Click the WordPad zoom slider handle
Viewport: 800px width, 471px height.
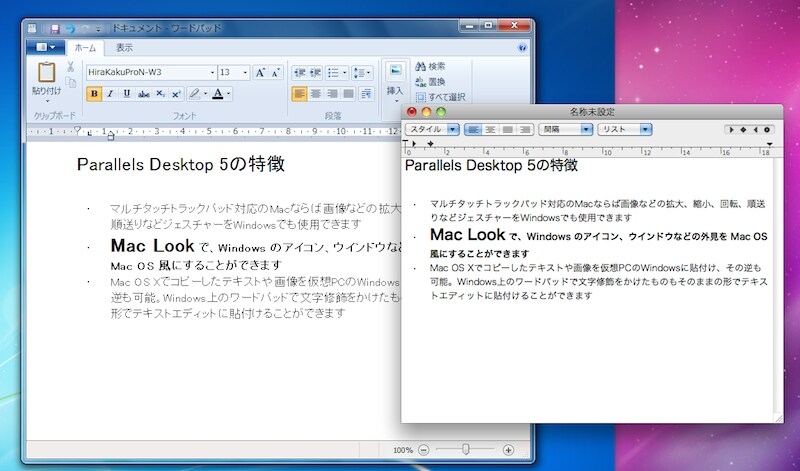tap(465, 450)
